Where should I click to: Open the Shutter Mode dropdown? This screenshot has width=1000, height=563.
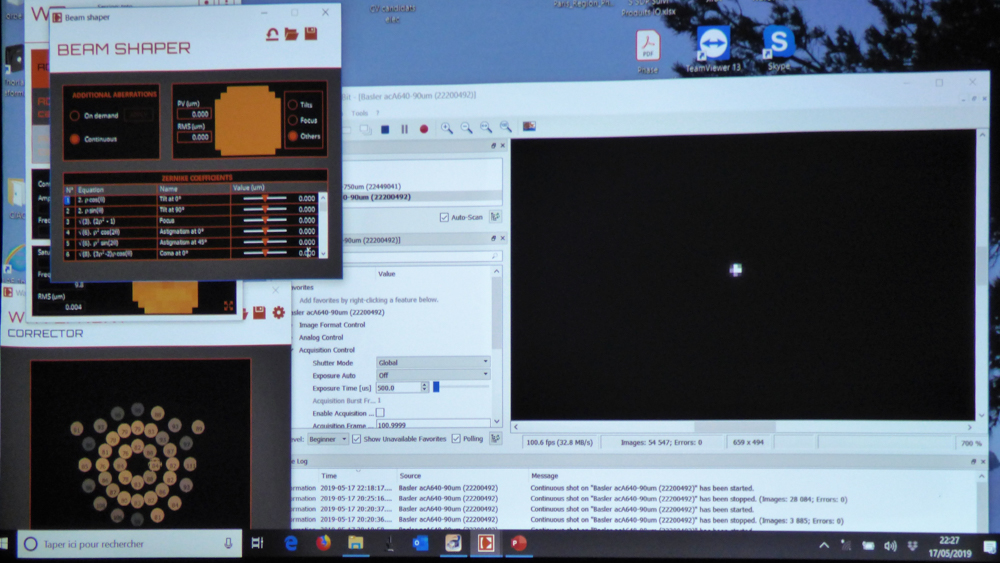click(x=433, y=362)
